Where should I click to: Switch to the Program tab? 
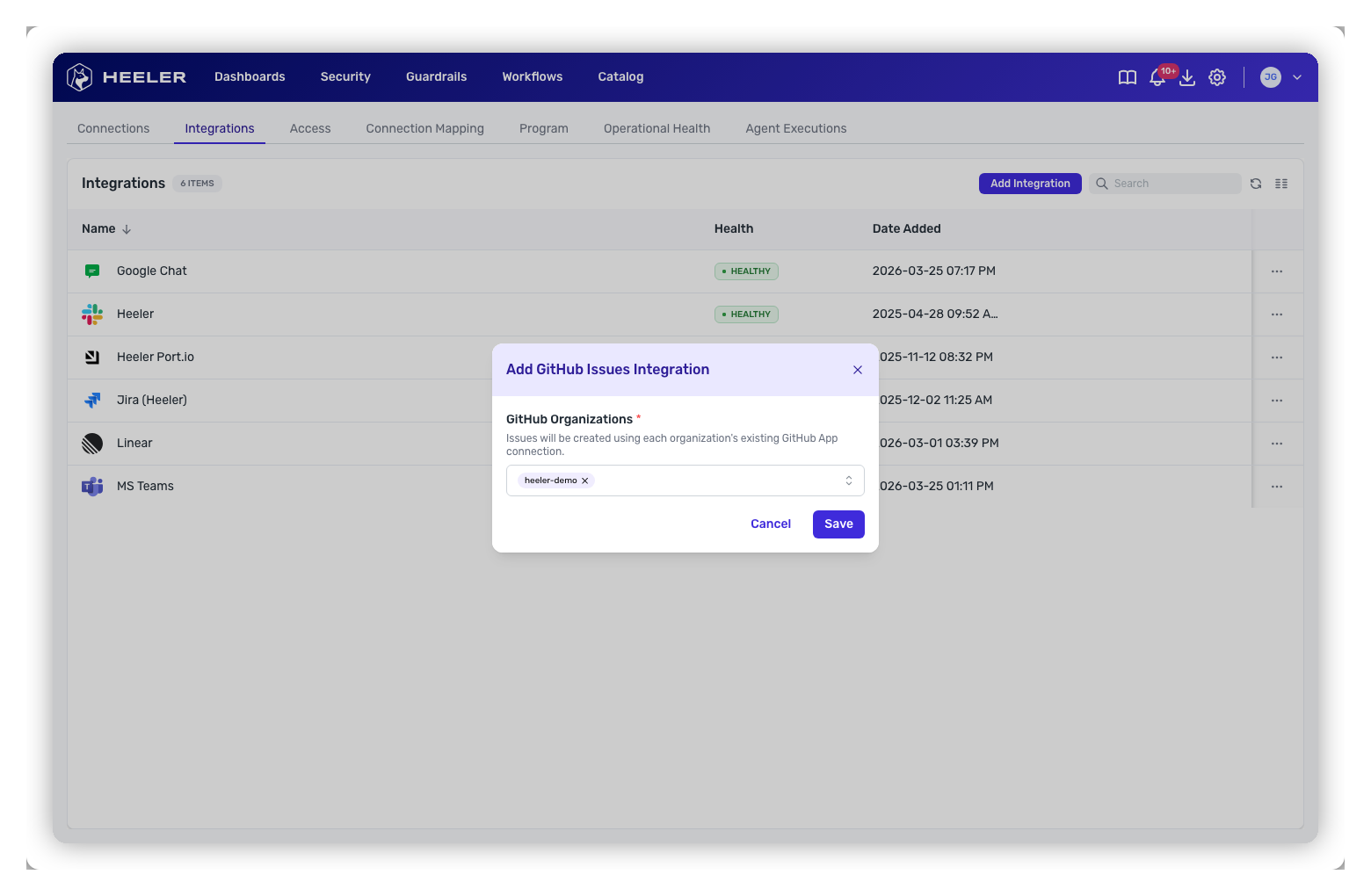544,128
